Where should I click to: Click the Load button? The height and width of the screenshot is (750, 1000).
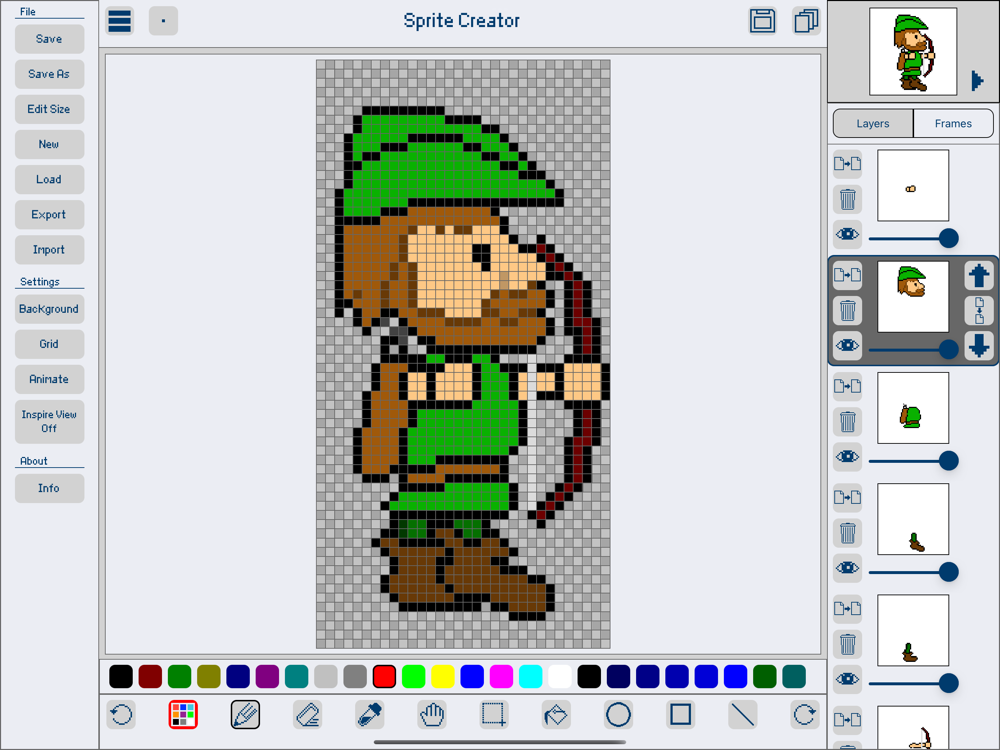coord(49,179)
